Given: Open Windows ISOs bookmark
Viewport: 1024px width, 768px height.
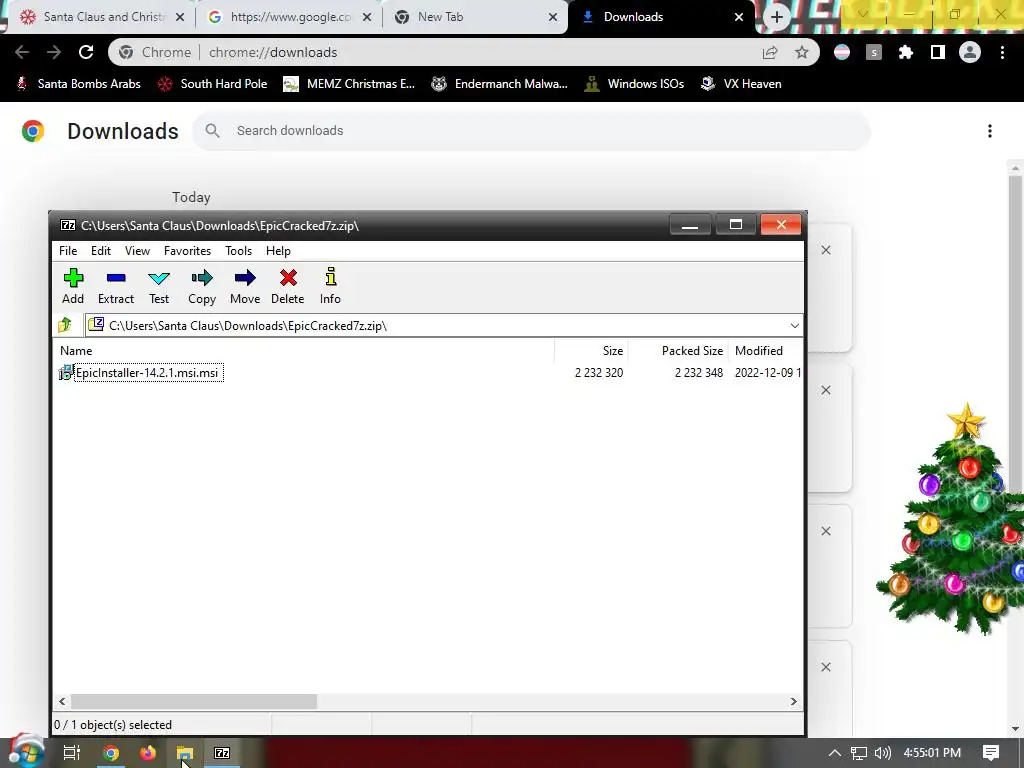Looking at the screenshot, I should 634,84.
